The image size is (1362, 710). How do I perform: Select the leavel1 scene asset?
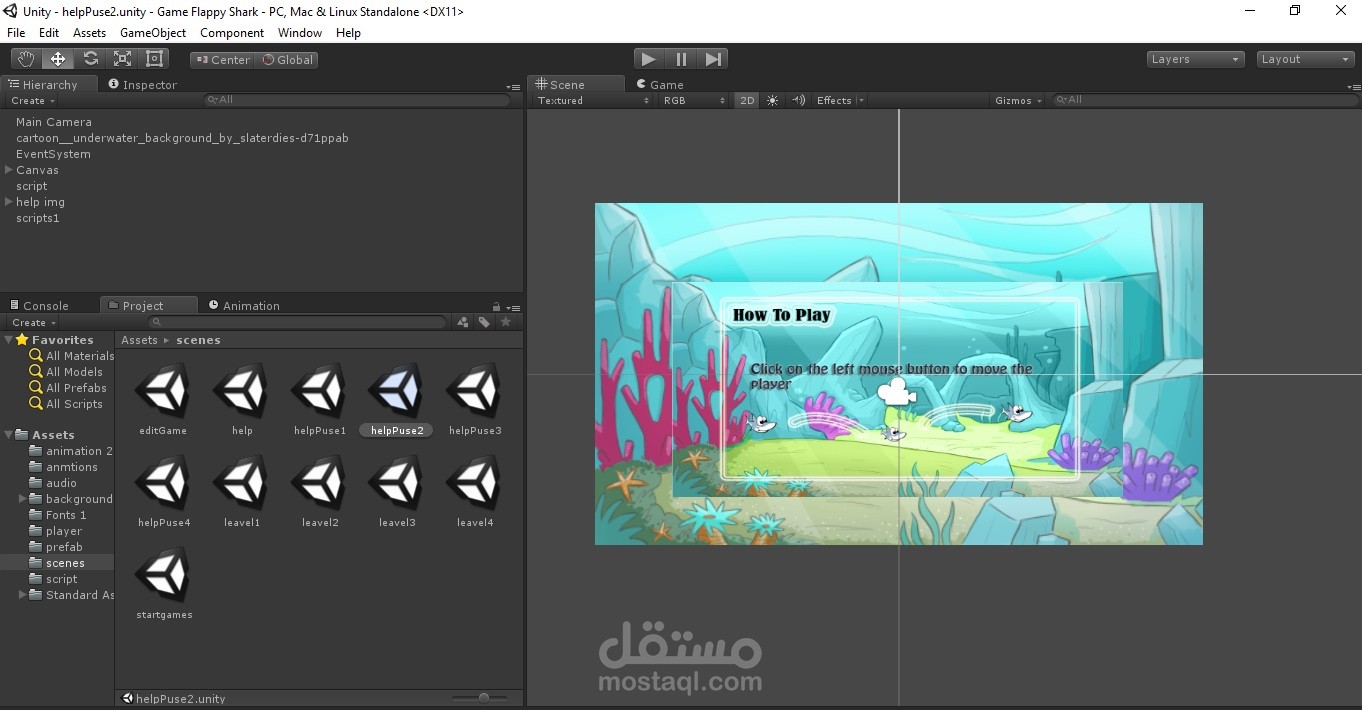pos(242,490)
